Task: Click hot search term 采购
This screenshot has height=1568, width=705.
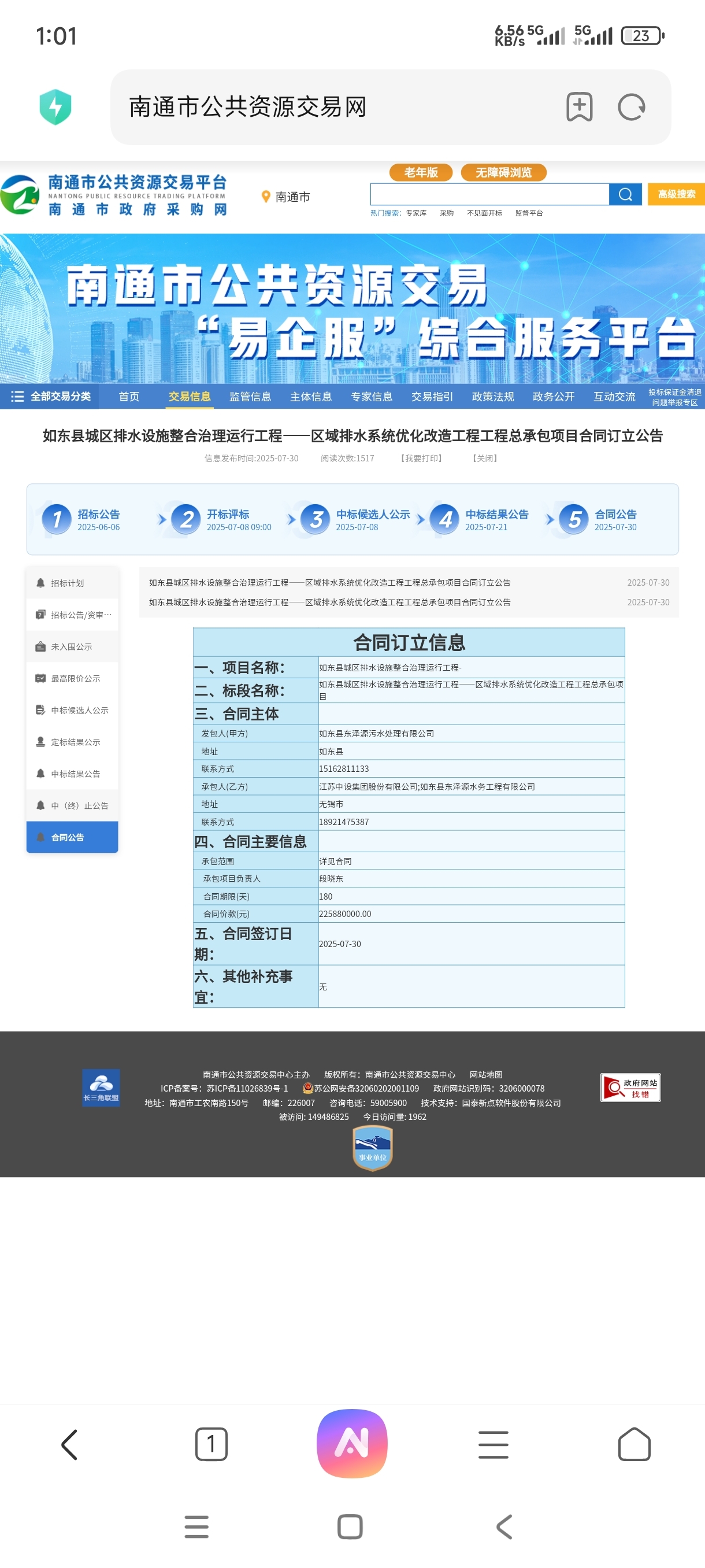Action: (447, 213)
